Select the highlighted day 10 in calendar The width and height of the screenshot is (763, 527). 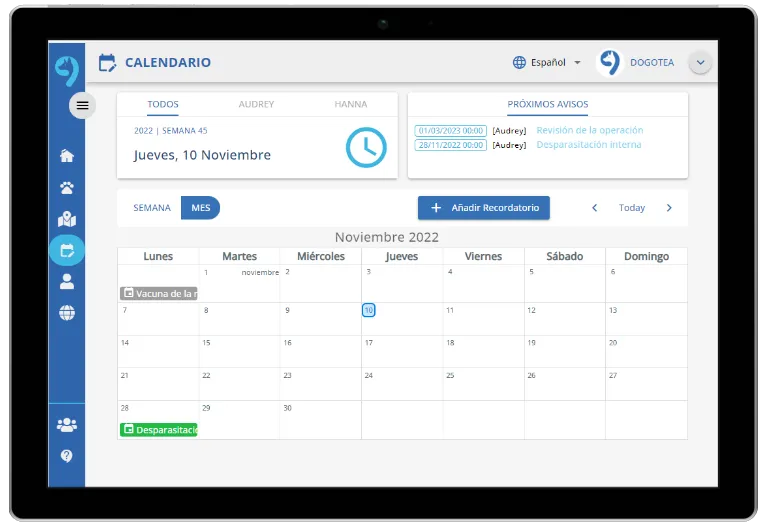pos(369,310)
